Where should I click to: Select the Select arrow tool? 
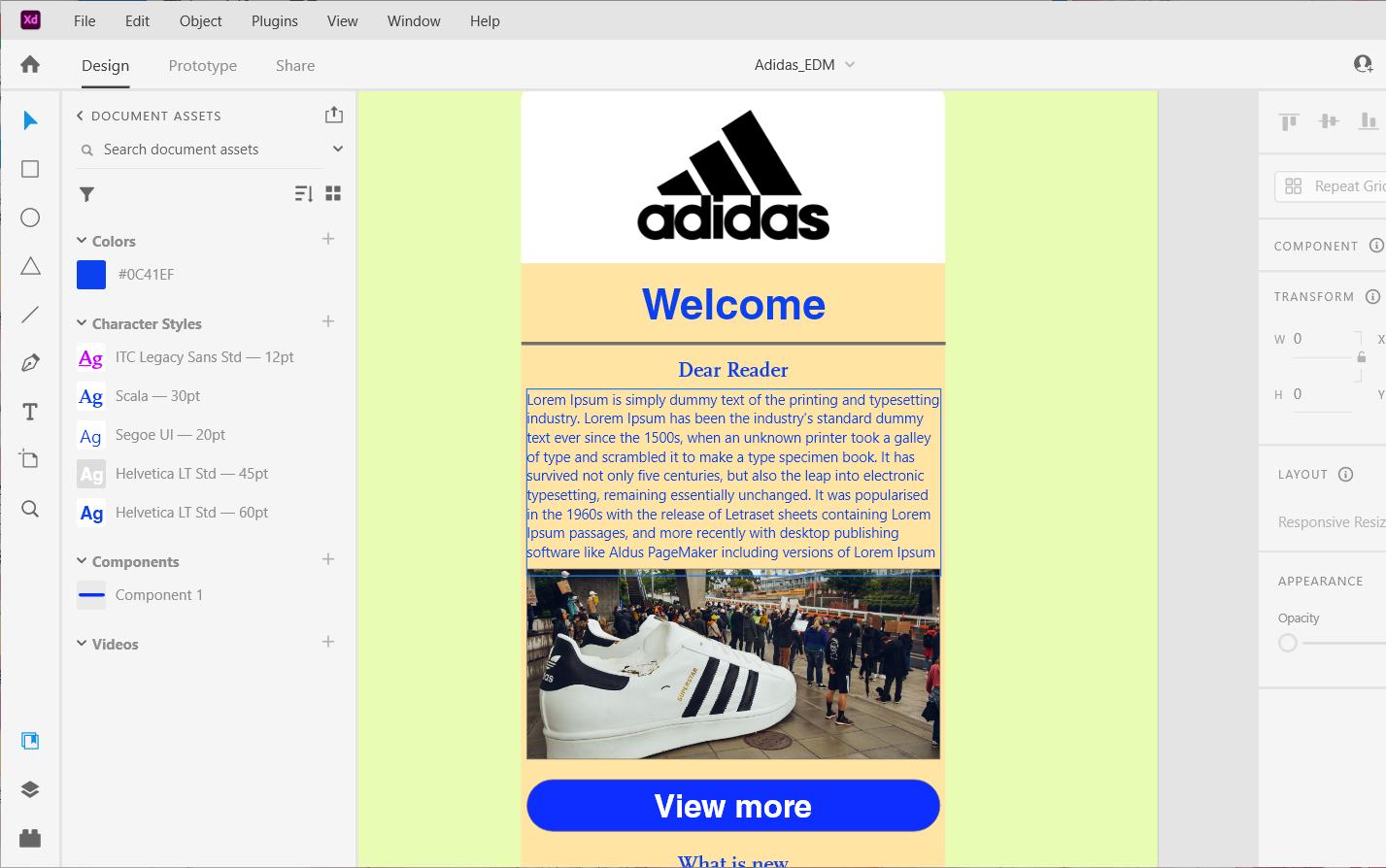point(30,120)
